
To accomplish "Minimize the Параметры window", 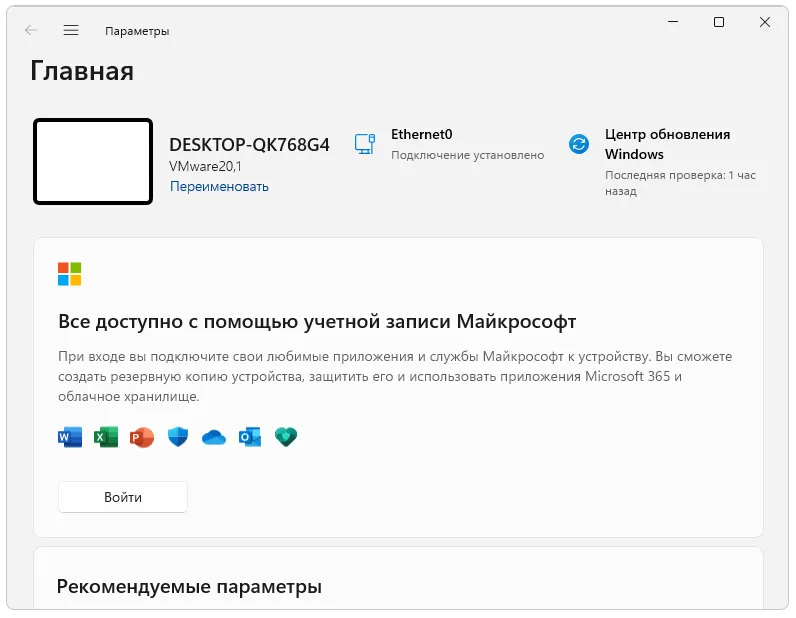I will (x=673, y=22).
